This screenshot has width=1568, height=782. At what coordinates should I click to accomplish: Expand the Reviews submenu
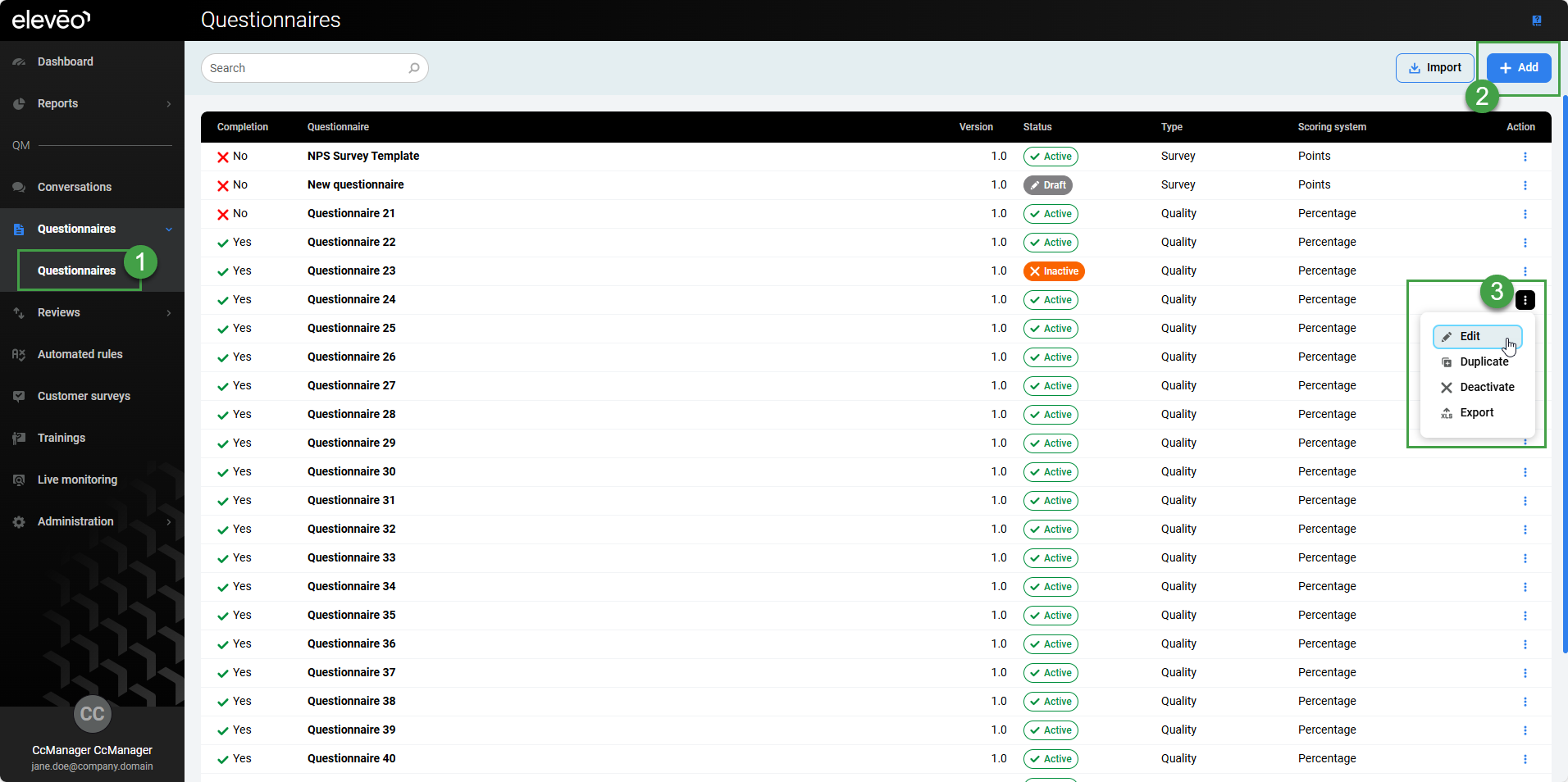(x=168, y=313)
